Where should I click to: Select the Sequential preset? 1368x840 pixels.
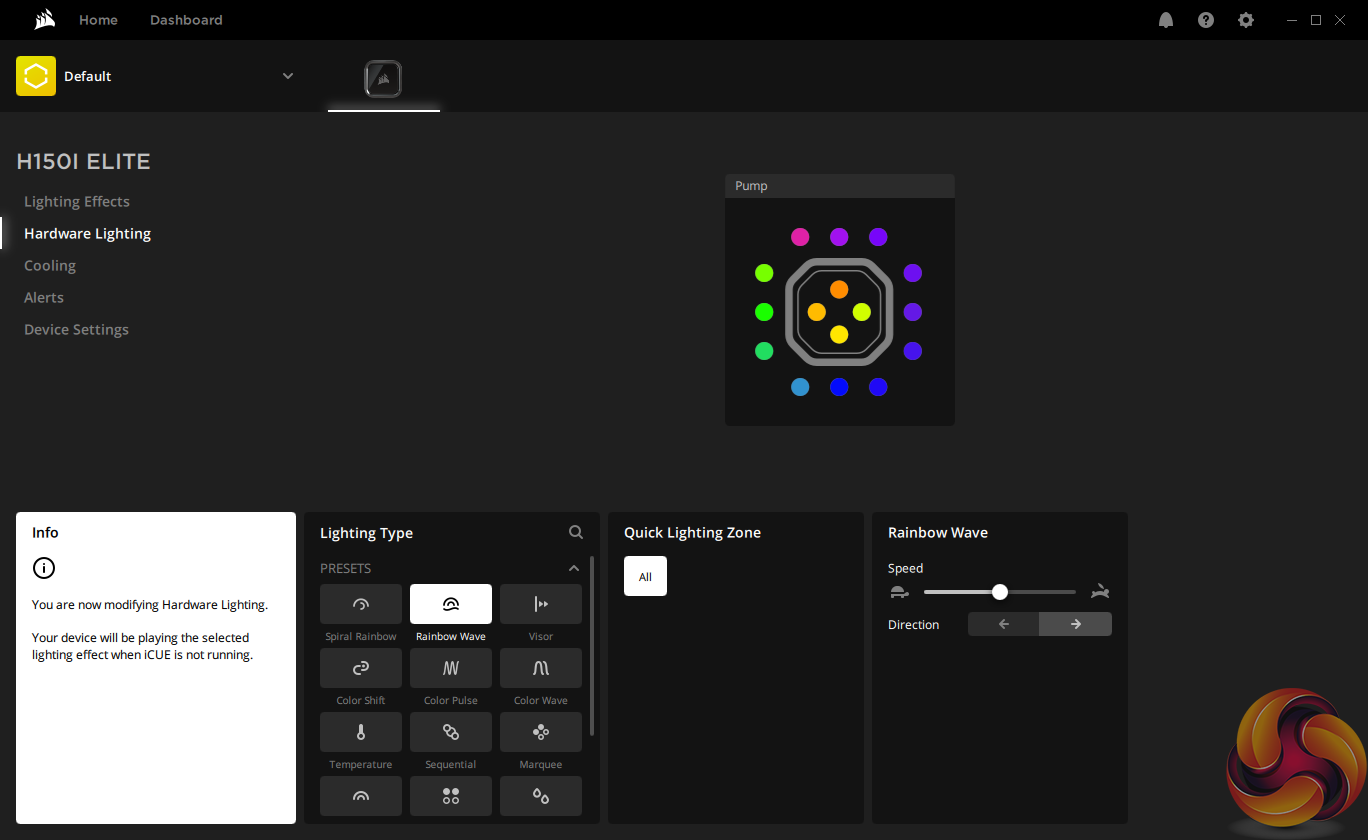point(451,732)
